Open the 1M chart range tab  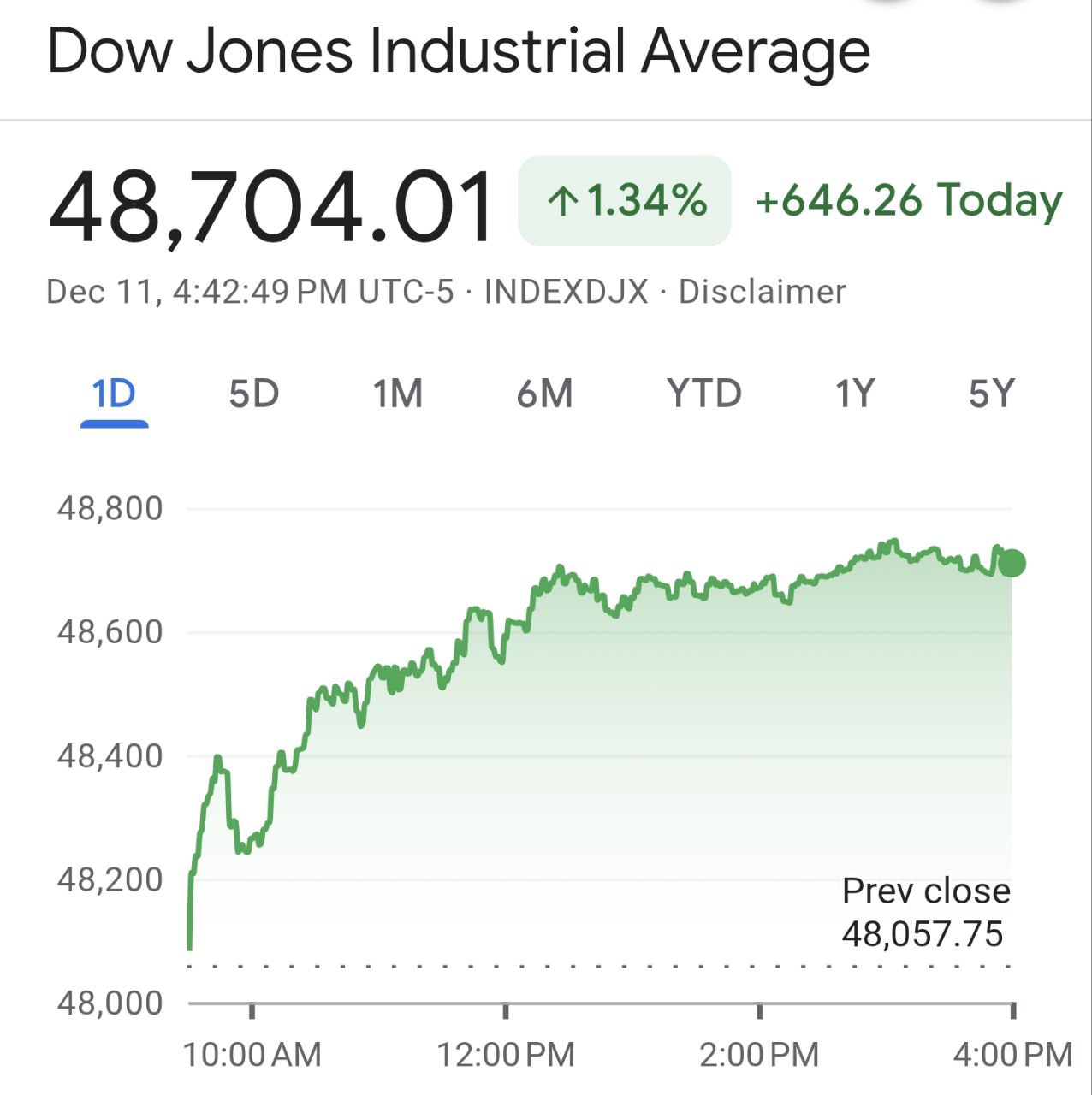398,394
